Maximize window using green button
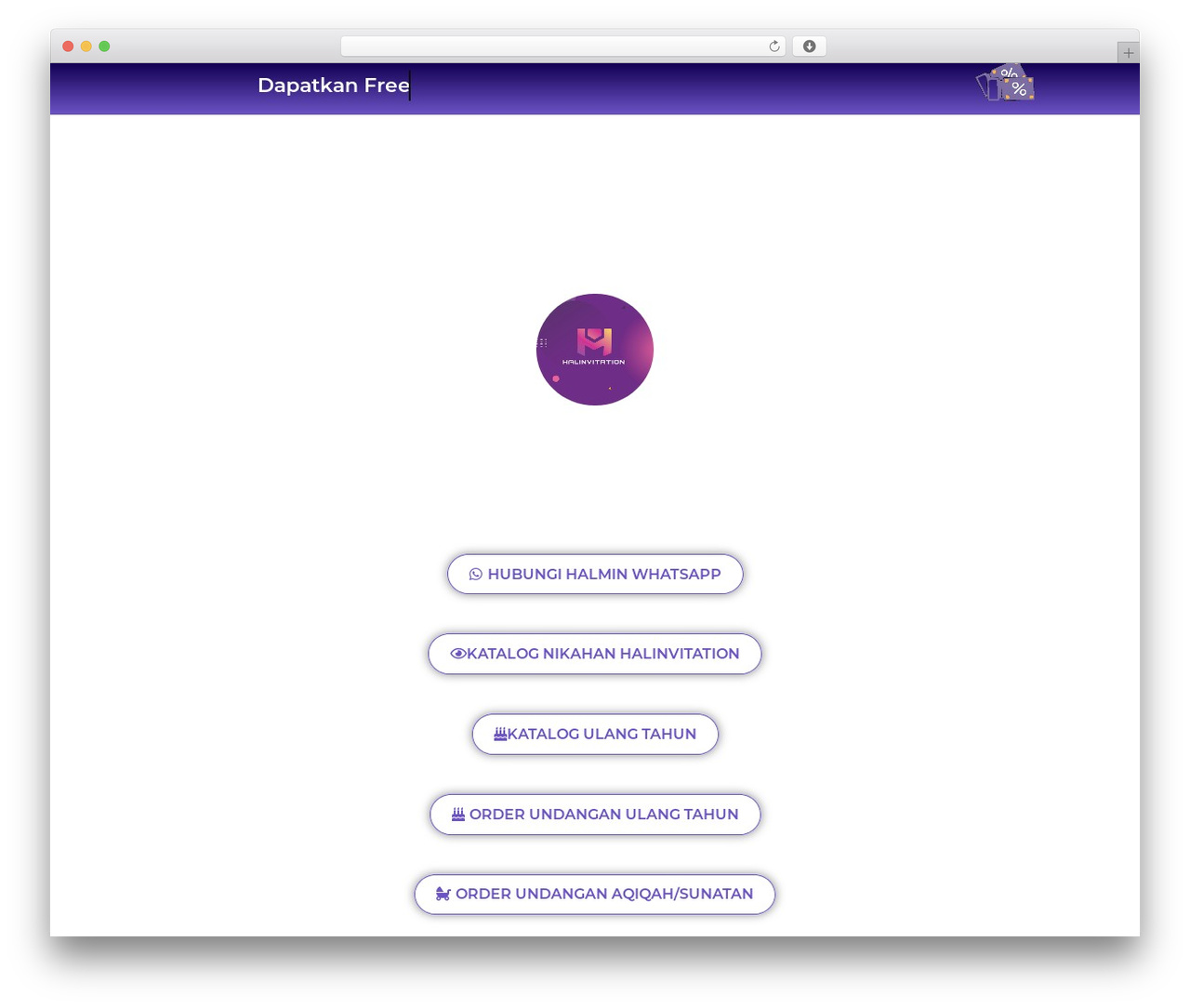Image resolution: width=1190 pixels, height=1008 pixels. click(104, 46)
